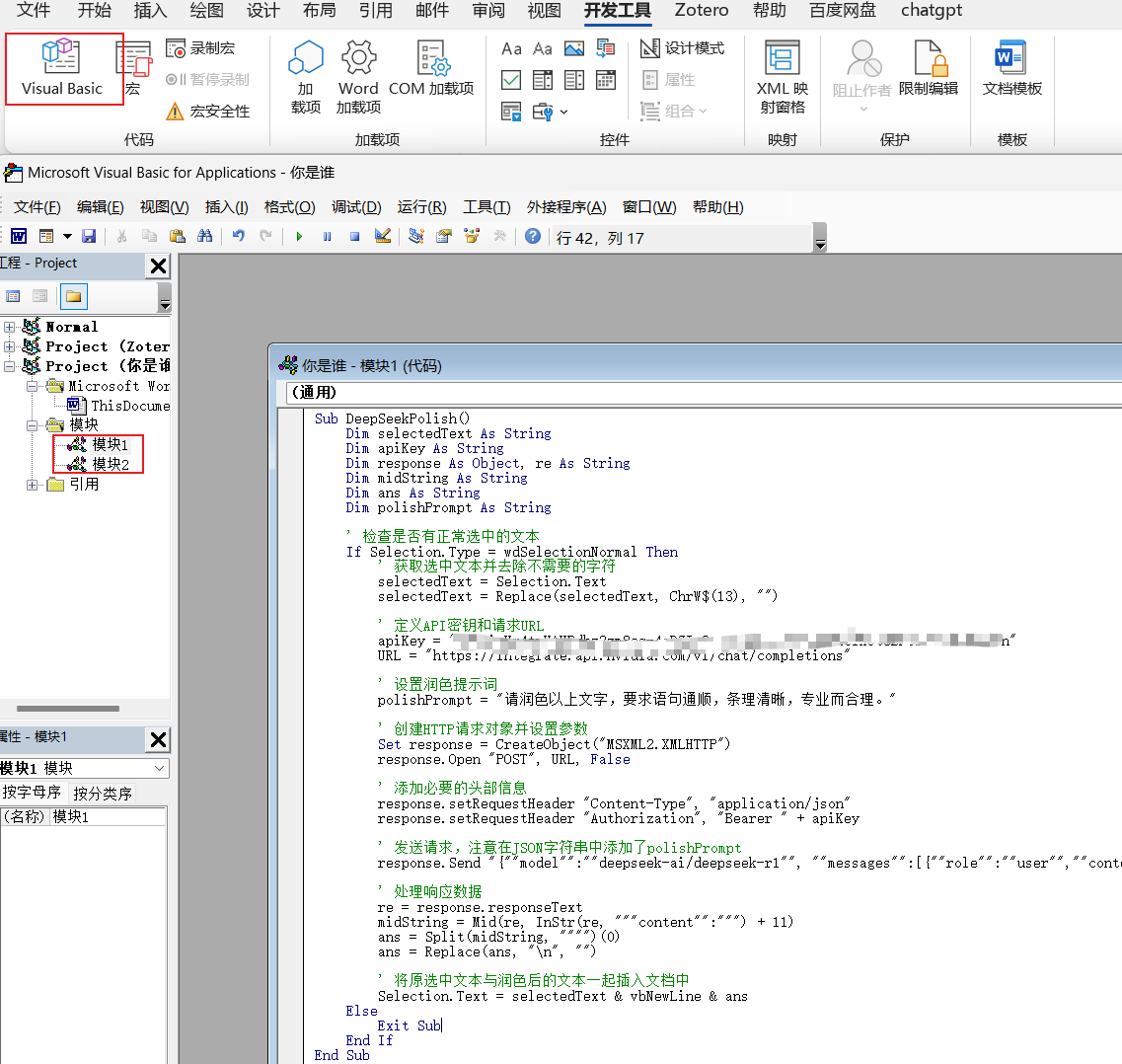Viewport: 1122px width, 1064px height.
Task: Save the project with the floppy icon
Action: 89,236
